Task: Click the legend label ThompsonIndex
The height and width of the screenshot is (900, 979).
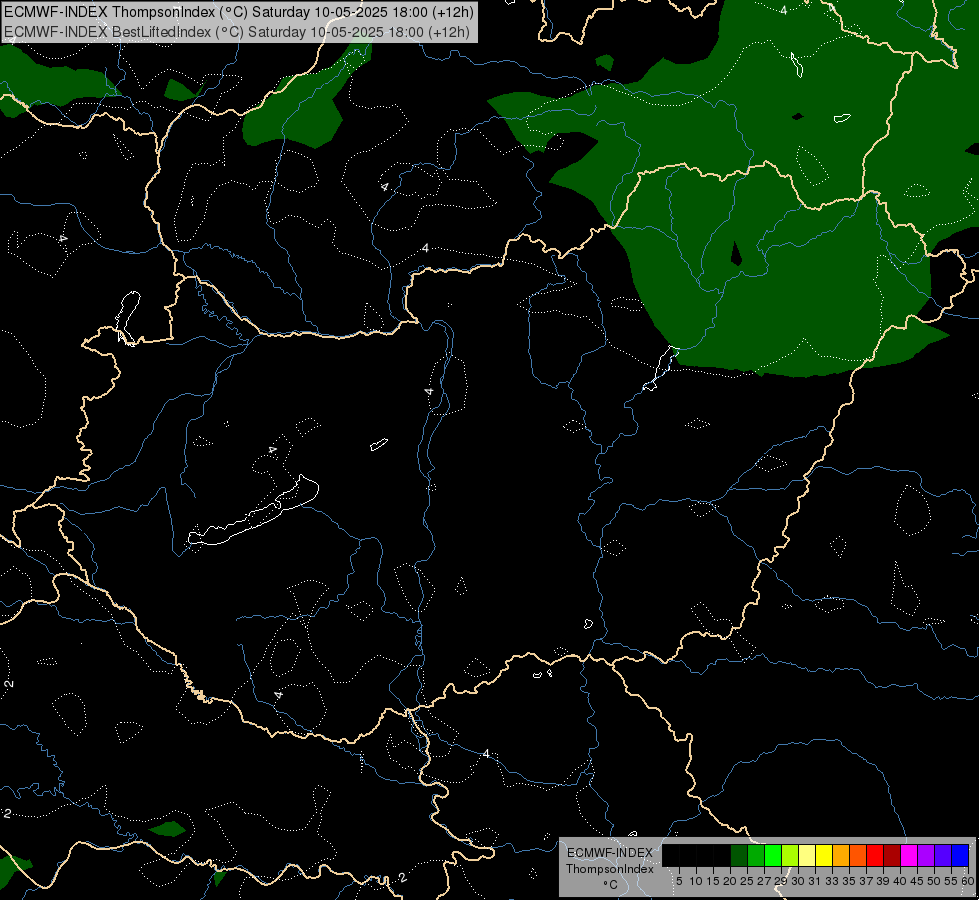Action: (609, 869)
